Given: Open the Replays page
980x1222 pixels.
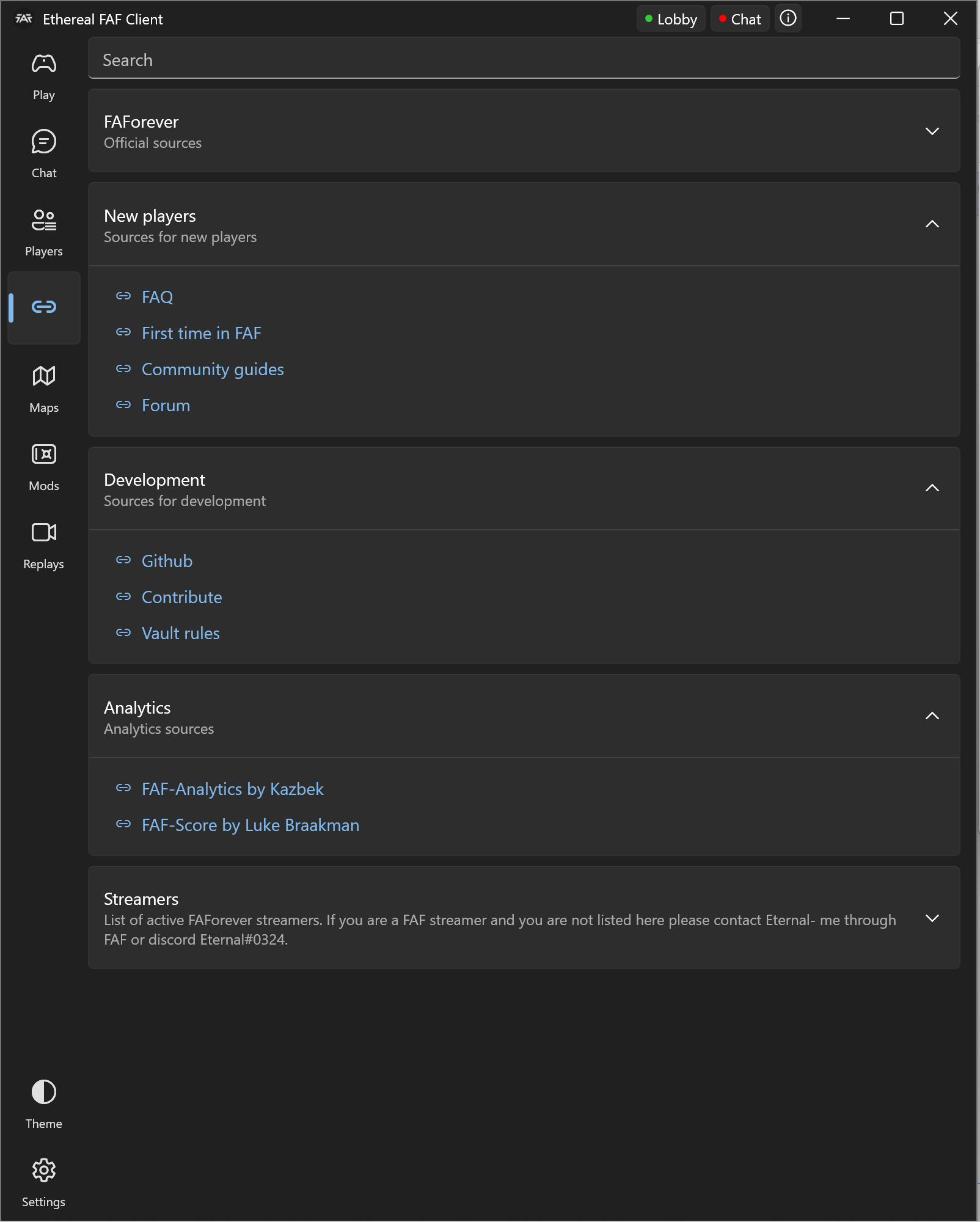Looking at the screenshot, I should point(44,545).
